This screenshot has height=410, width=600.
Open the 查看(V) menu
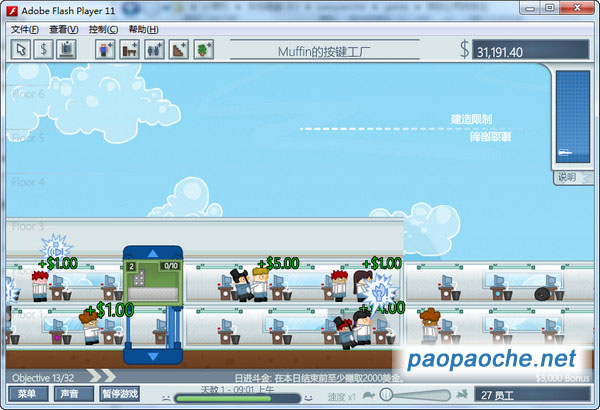[x=64, y=29]
